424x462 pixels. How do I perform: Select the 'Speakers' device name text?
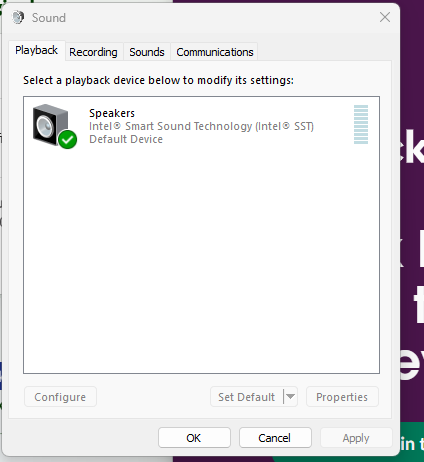tap(112, 113)
